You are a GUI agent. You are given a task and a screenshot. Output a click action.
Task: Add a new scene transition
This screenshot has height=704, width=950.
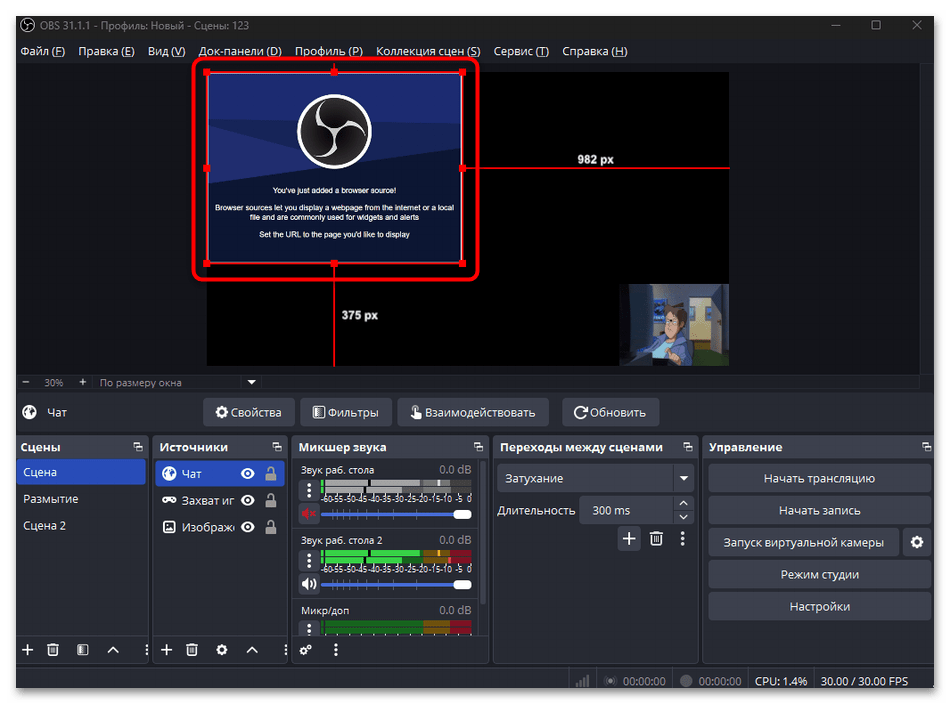tap(629, 539)
